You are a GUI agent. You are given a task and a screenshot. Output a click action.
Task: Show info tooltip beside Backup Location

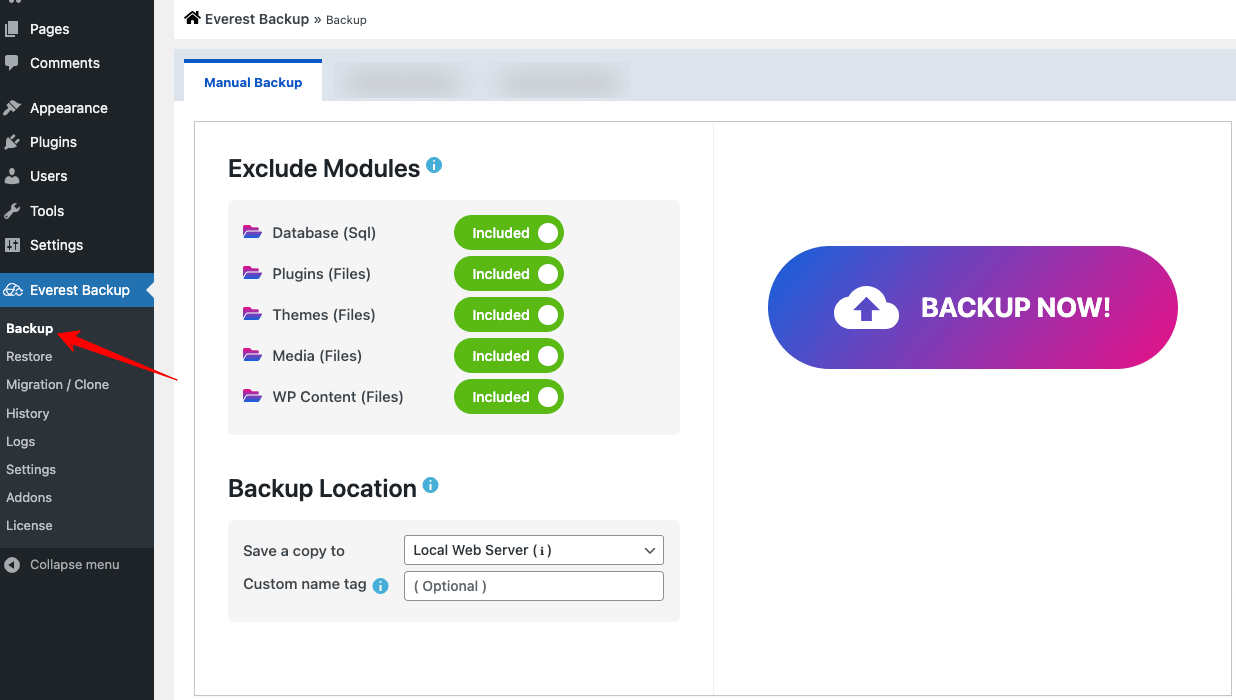point(431,485)
